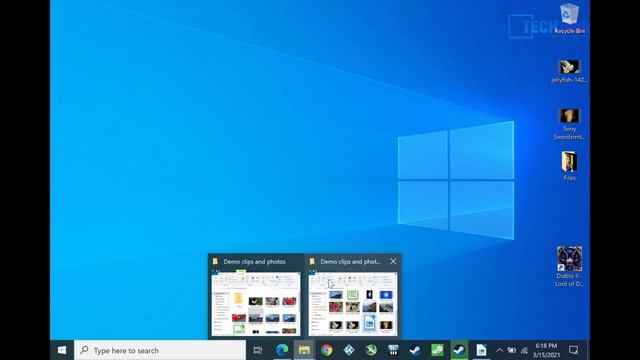This screenshot has height=360, width=640.
Task: Select the jellyfish-140 file on desktop
Action: pos(569,71)
